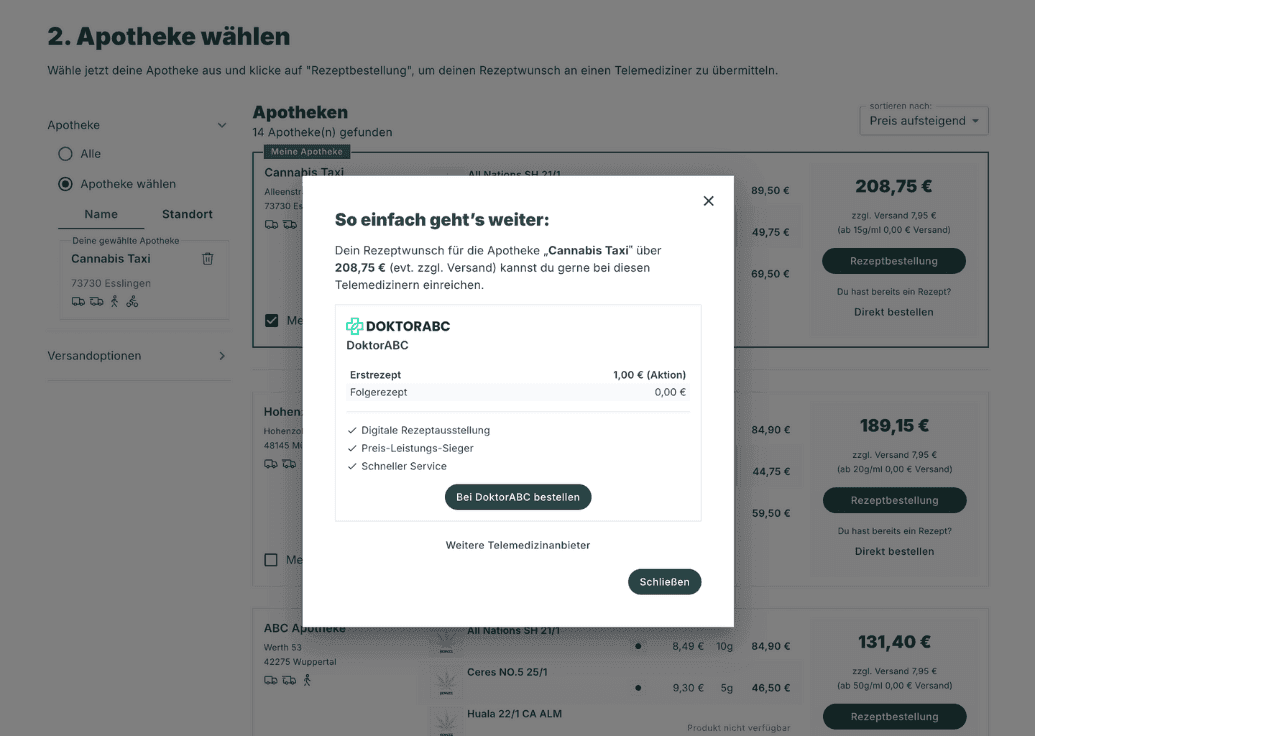Select the Name tab in pharmacy filter
The height and width of the screenshot is (736, 1280).
click(101, 214)
